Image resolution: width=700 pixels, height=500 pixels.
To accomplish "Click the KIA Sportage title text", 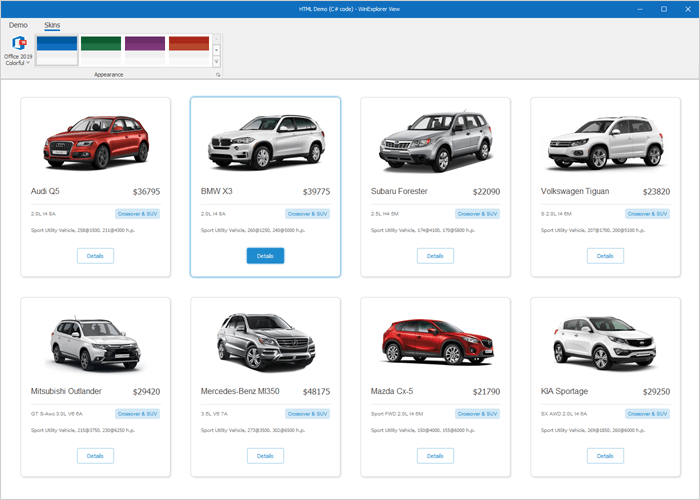I will tap(564, 392).
